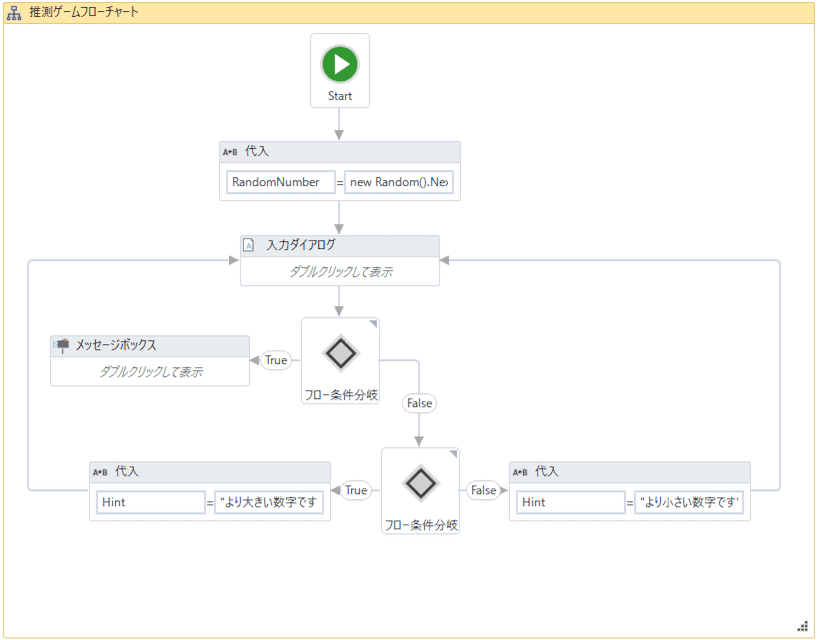Click the RandomNumber variable field

coord(281,182)
